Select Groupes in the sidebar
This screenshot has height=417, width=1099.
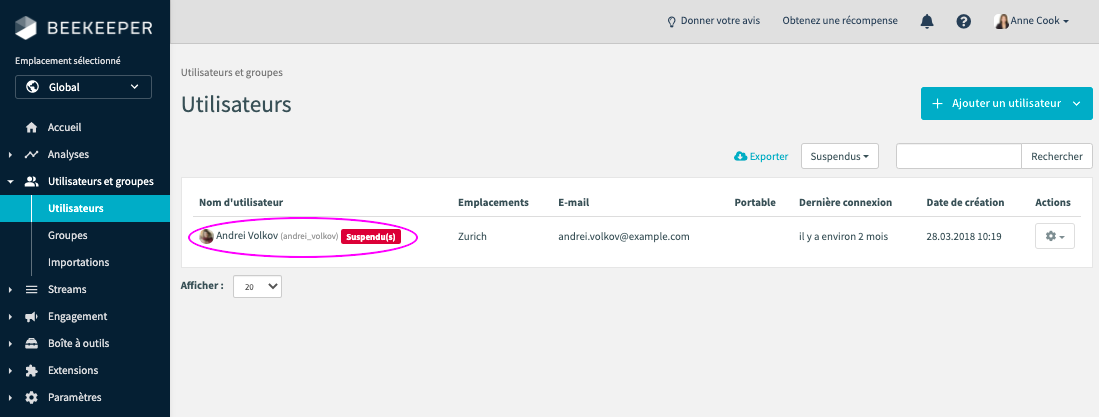(x=68, y=236)
